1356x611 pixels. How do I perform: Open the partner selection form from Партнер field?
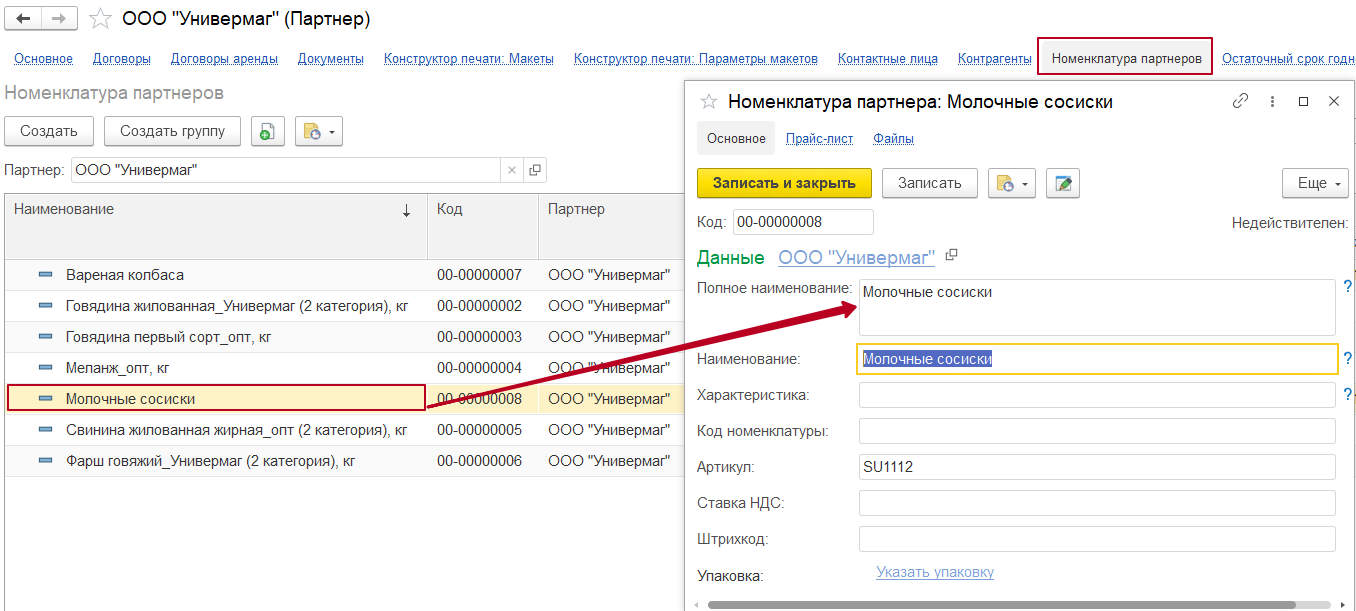click(535, 170)
